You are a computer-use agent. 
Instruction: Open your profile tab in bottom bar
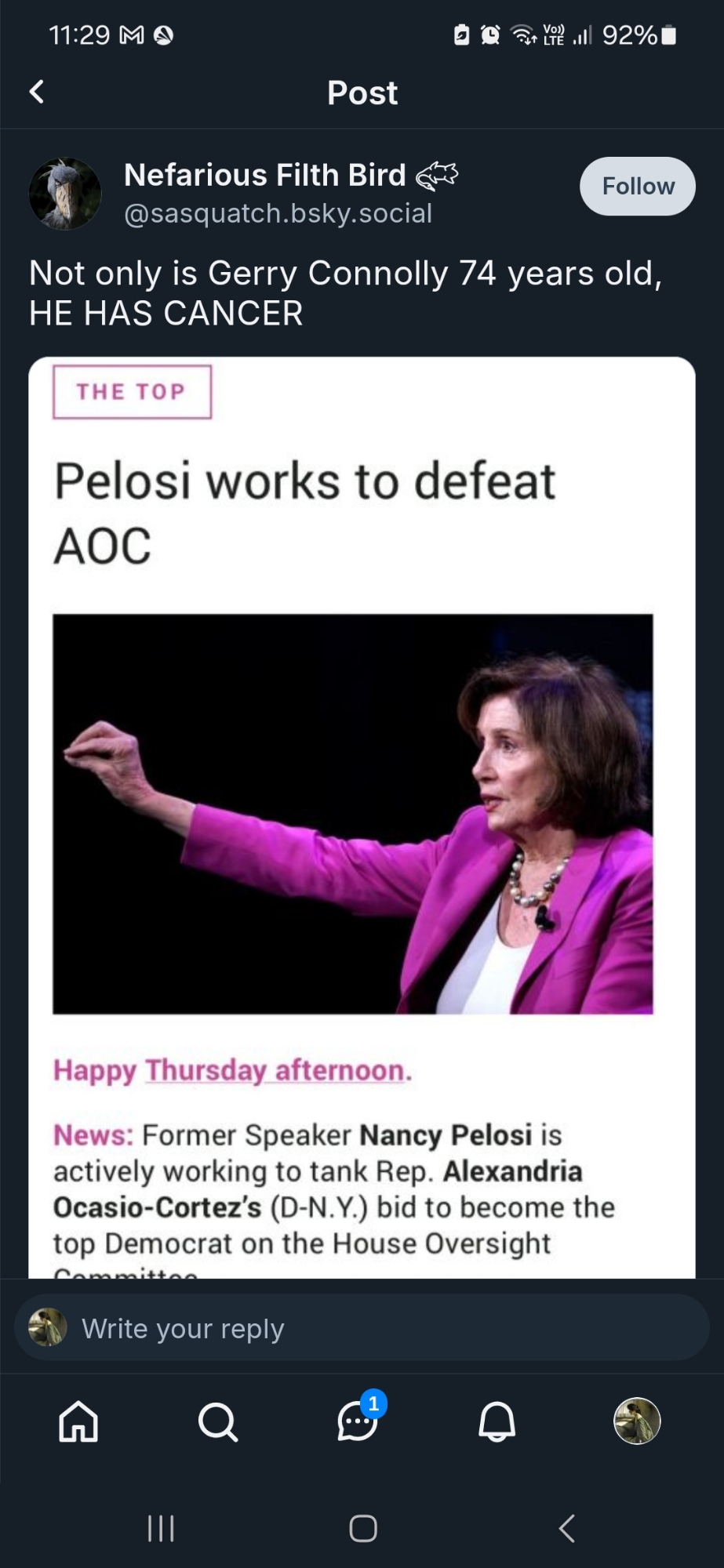coord(636,1421)
